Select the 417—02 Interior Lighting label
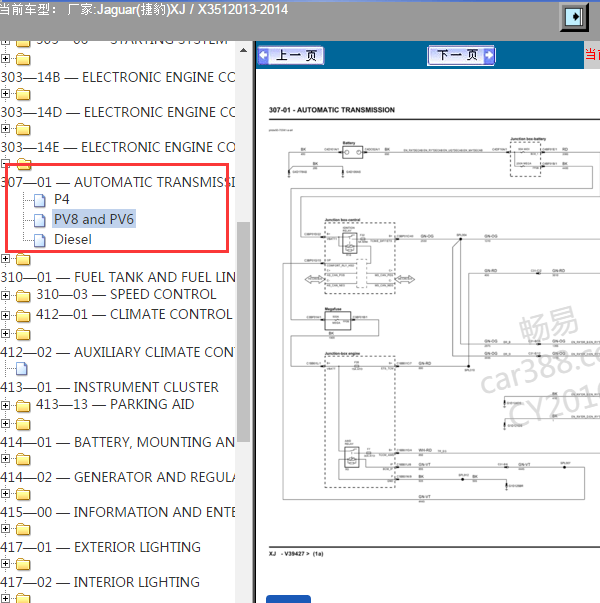This screenshot has width=600, height=603. (100, 582)
